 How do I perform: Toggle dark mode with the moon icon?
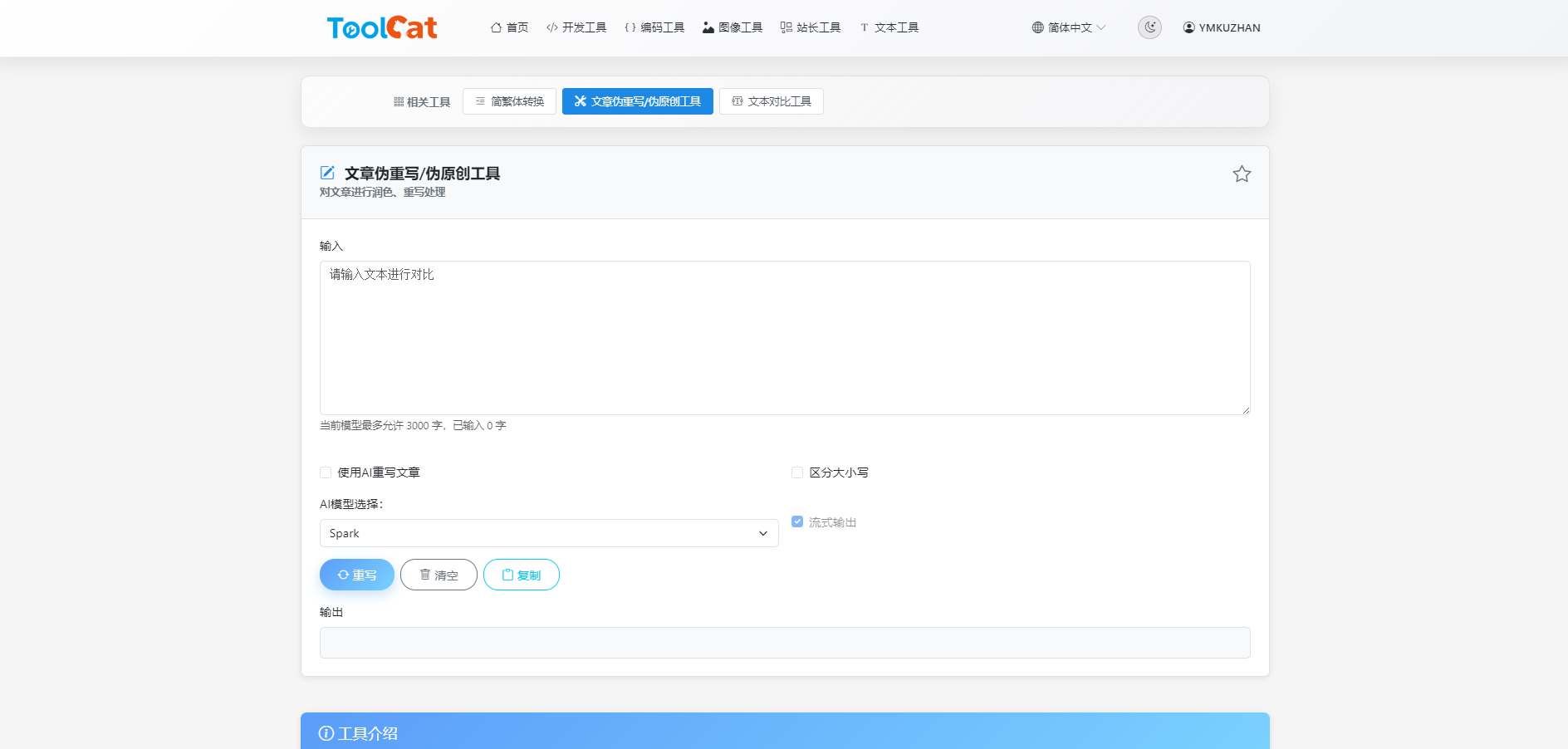pos(1149,27)
